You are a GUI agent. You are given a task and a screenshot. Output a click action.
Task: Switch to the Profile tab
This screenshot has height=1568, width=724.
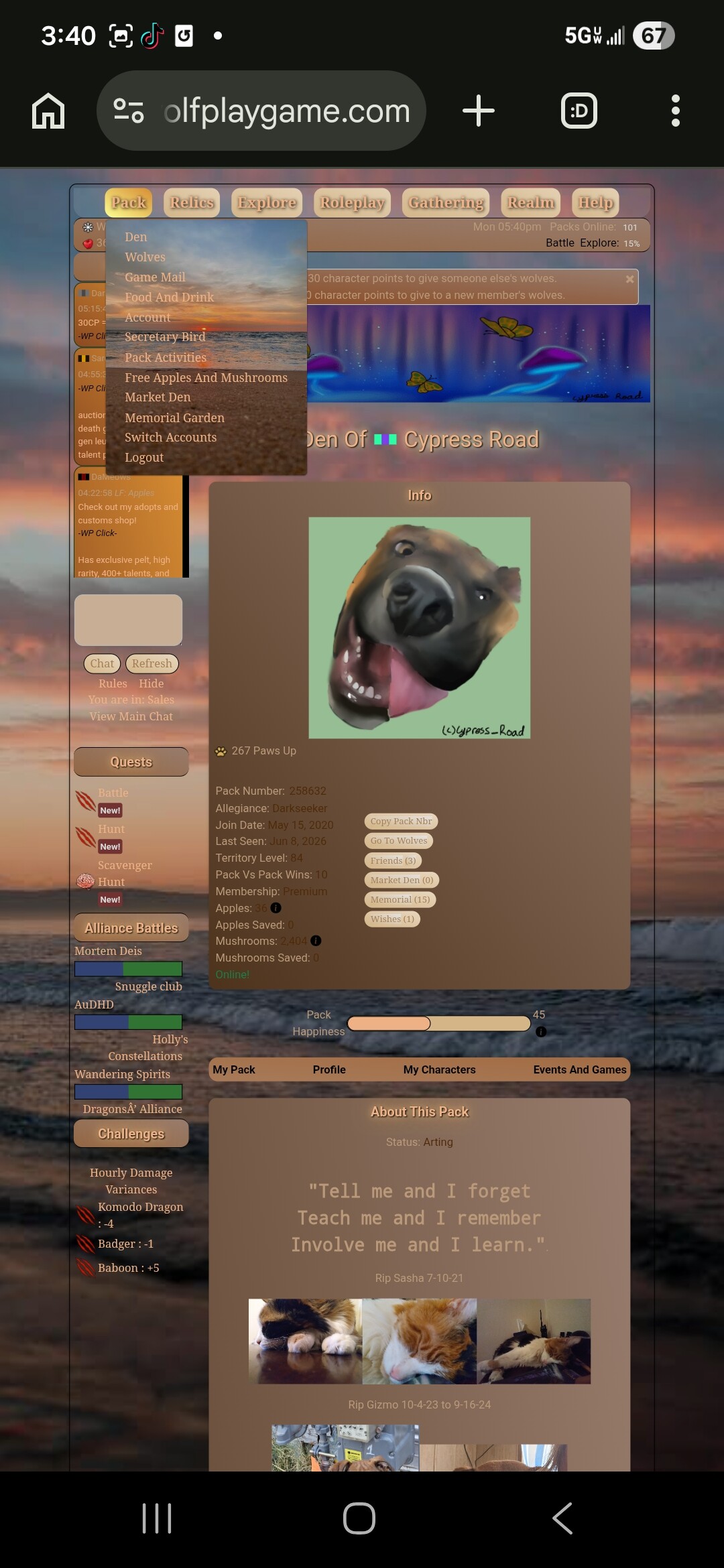(329, 1070)
